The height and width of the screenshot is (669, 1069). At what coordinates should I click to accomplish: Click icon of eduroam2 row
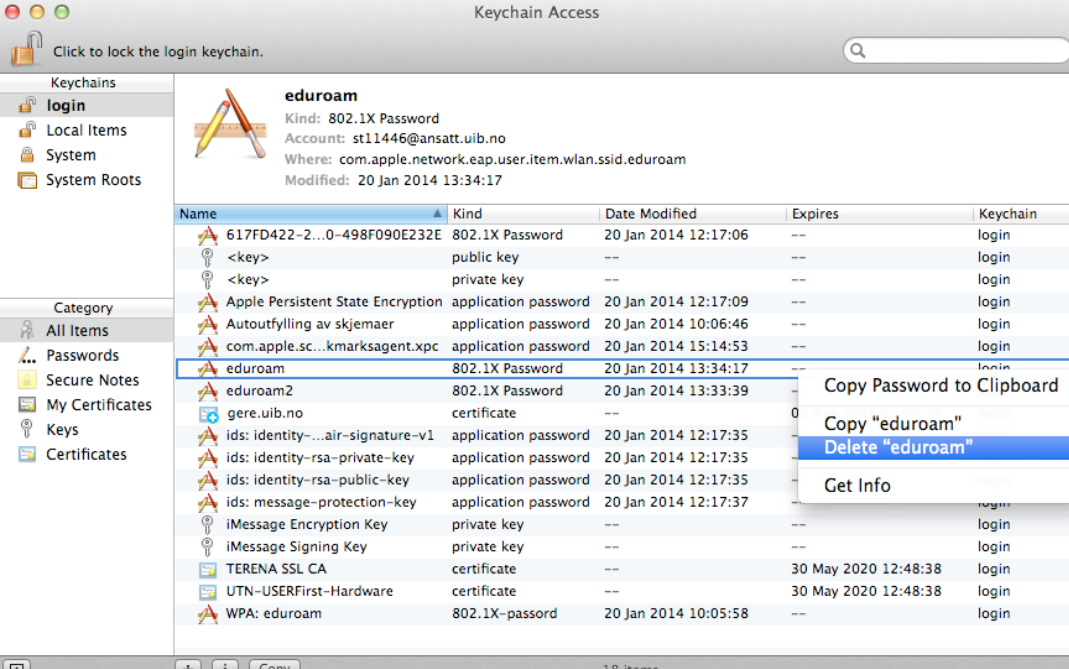pyautogui.click(x=207, y=391)
